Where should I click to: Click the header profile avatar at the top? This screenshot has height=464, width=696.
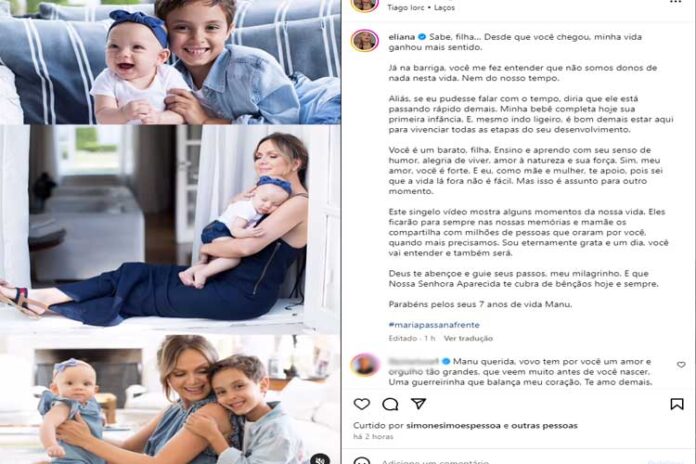click(x=364, y=4)
